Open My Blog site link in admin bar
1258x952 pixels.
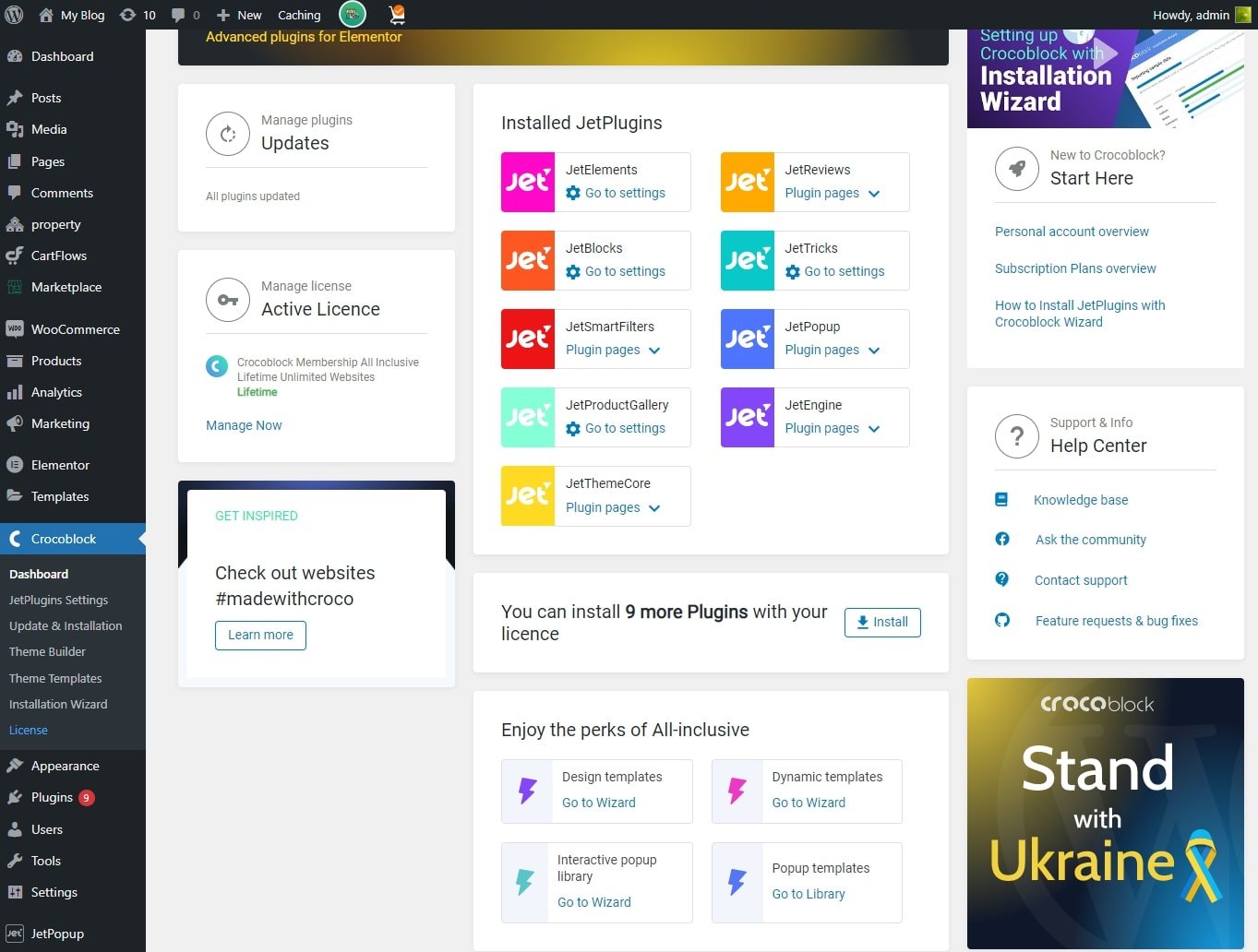tap(72, 15)
